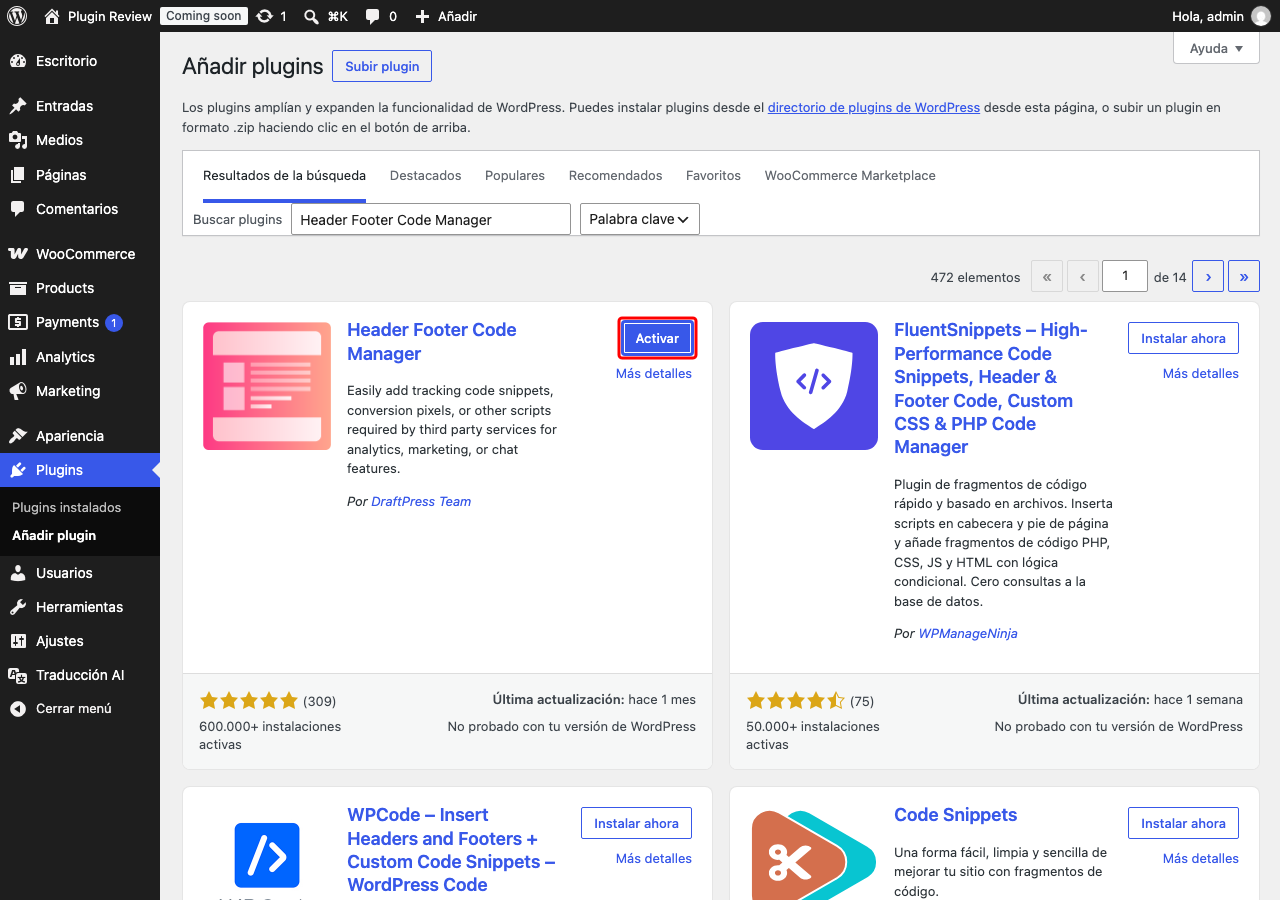Open Plugins instalados submenu item
Screen dimensions: 1280x900
tap(67, 508)
